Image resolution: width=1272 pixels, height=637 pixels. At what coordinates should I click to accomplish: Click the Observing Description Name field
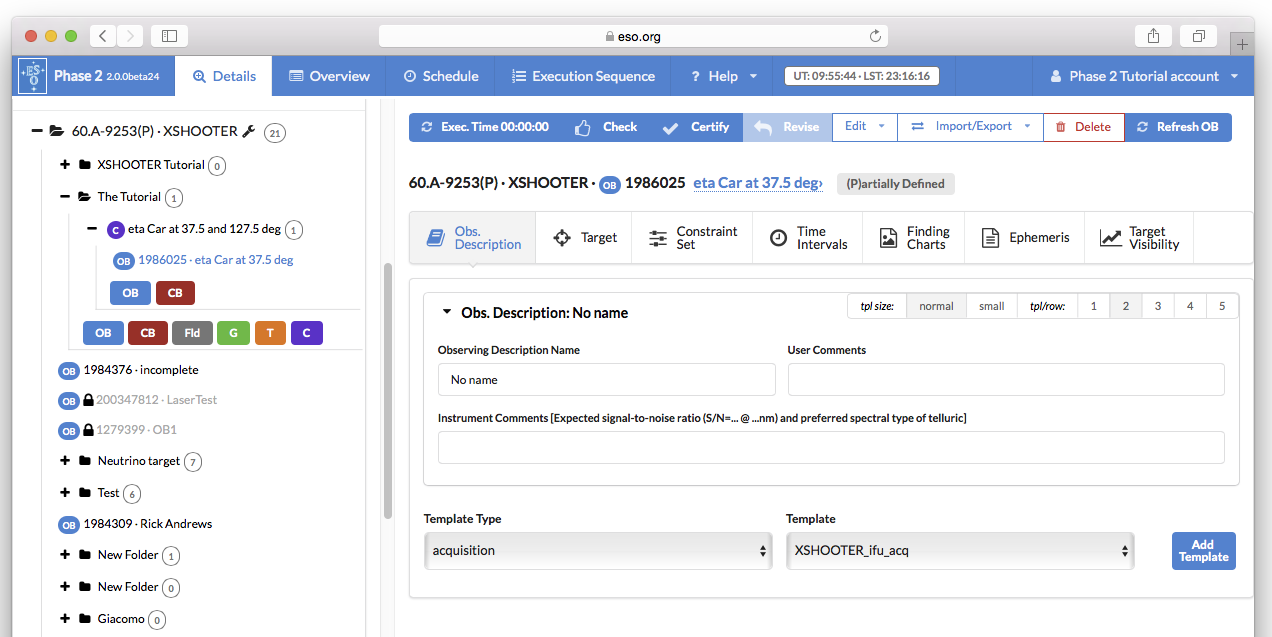coord(606,380)
